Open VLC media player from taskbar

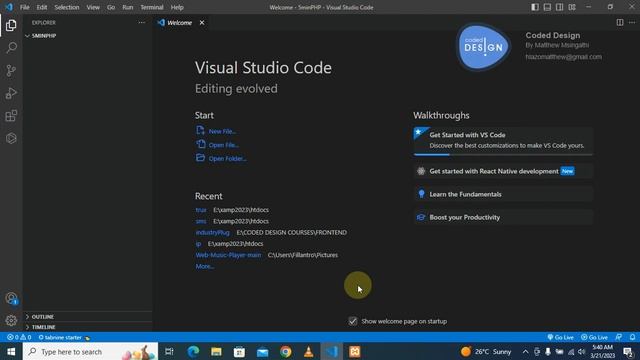(x=309, y=351)
